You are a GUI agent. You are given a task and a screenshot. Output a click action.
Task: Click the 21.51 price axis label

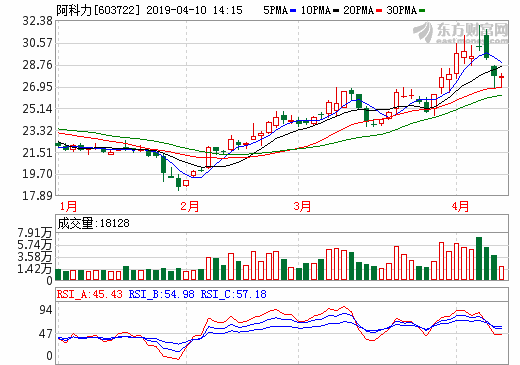coord(38,153)
